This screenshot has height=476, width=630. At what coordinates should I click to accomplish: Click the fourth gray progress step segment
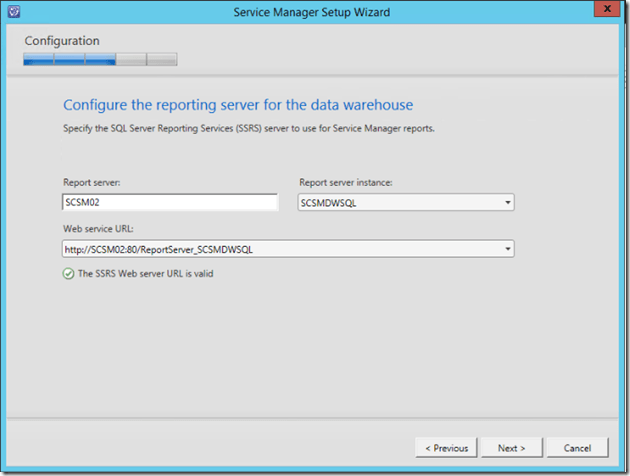point(131,59)
